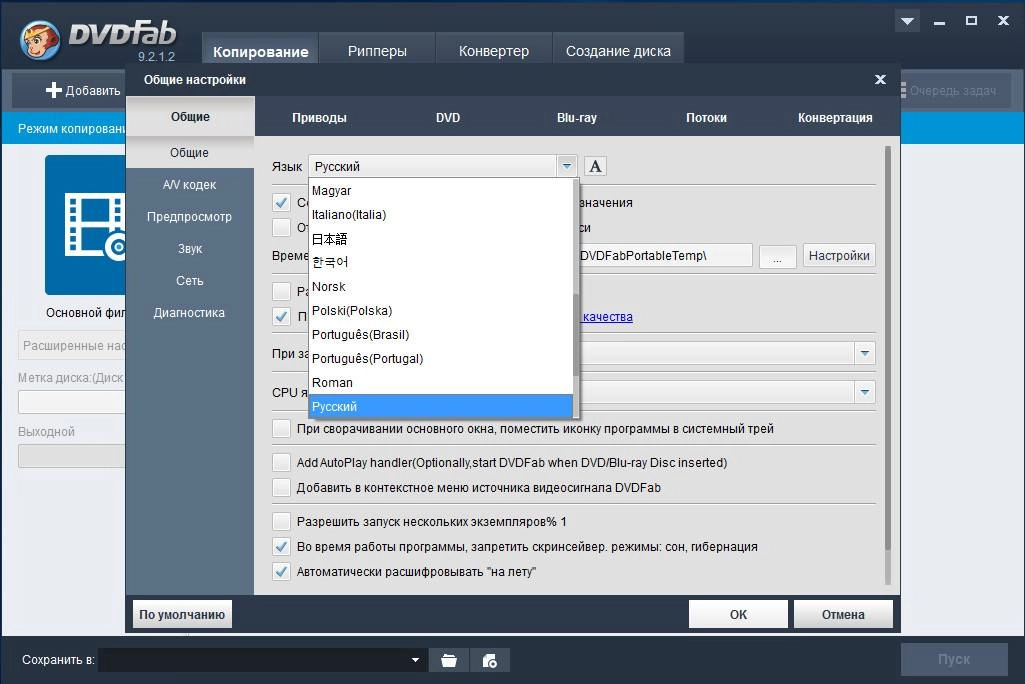The height and width of the screenshot is (684, 1025).
Task: Enable minimize to system tray checkbox
Action: click(281, 428)
